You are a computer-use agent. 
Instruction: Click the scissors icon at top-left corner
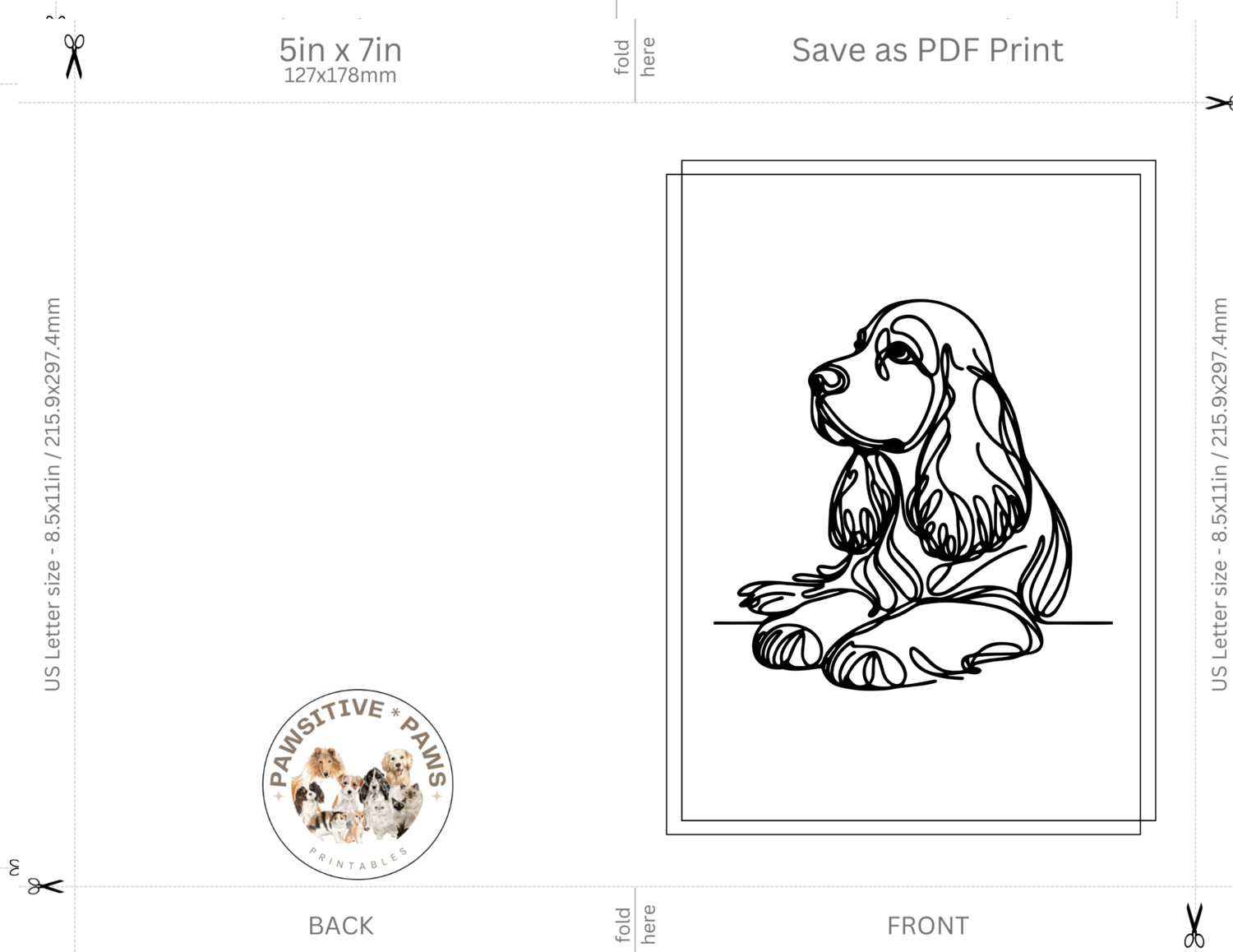(x=74, y=56)
